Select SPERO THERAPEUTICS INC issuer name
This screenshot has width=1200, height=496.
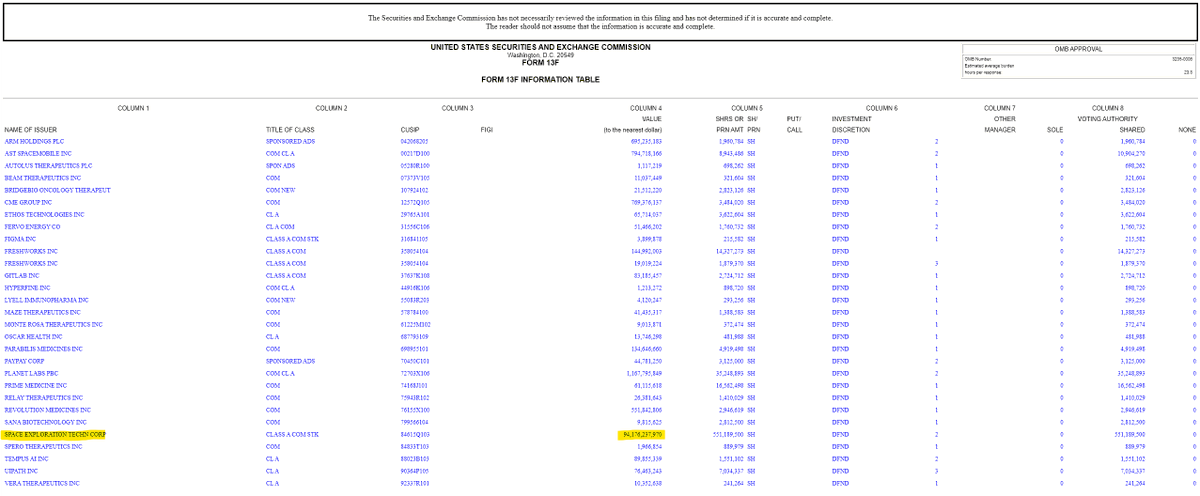click(x=43, y=446)
